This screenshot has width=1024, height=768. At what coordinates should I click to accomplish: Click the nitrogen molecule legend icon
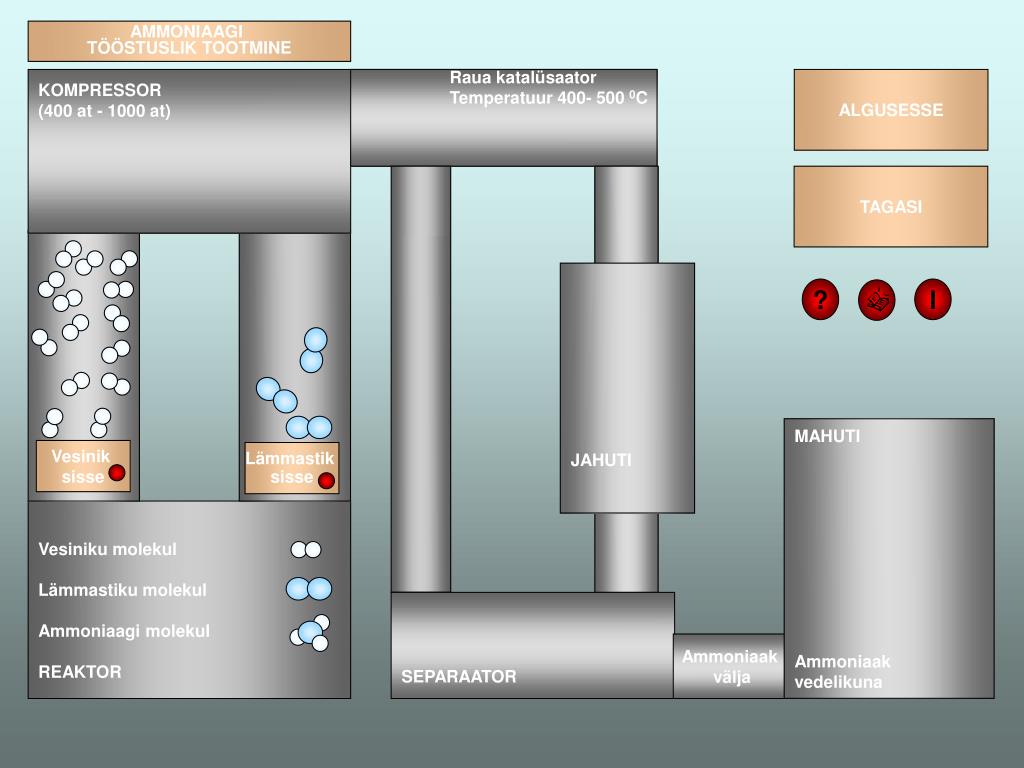[x=309, y=588]
